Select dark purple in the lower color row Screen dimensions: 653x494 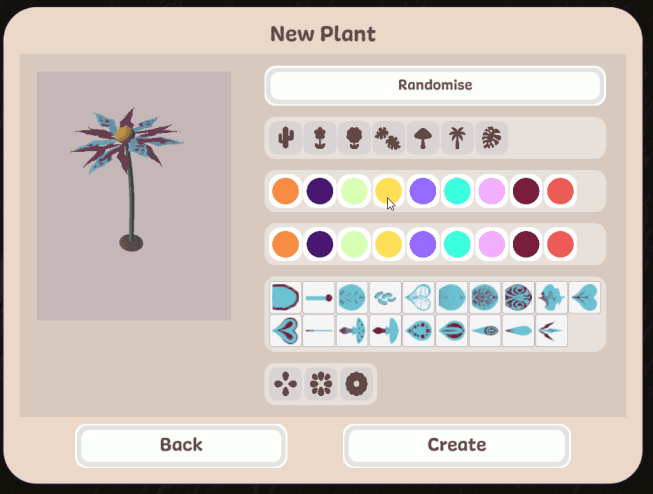point(320,244)
